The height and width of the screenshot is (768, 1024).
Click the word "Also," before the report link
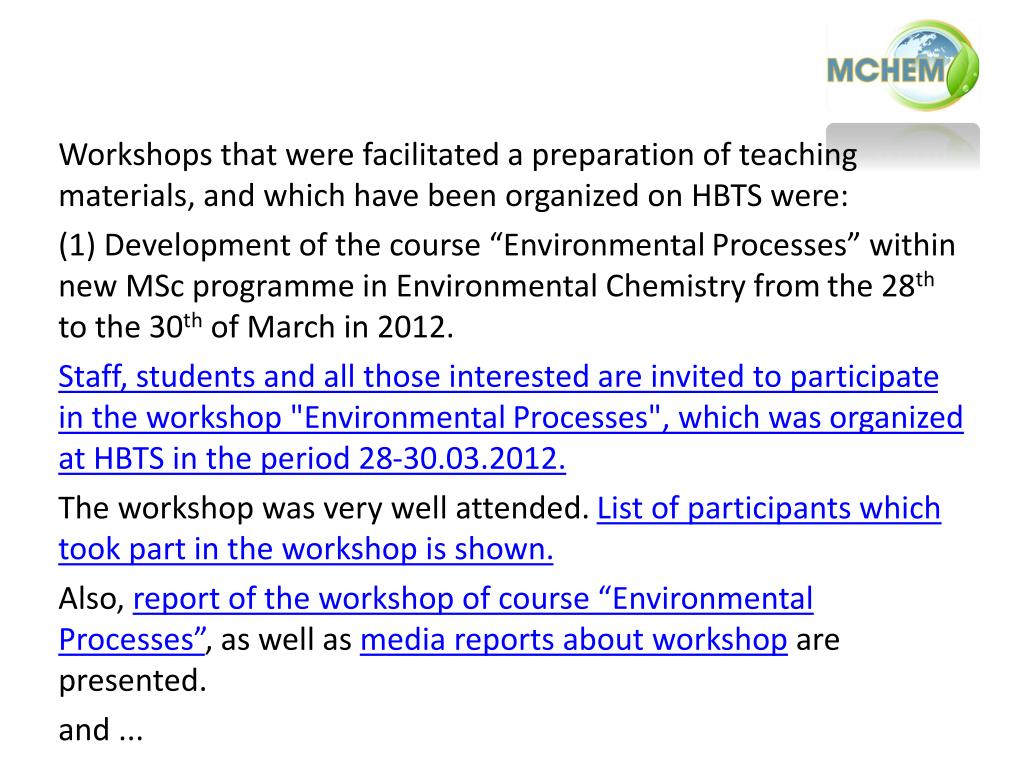click(x=91, y=599)
